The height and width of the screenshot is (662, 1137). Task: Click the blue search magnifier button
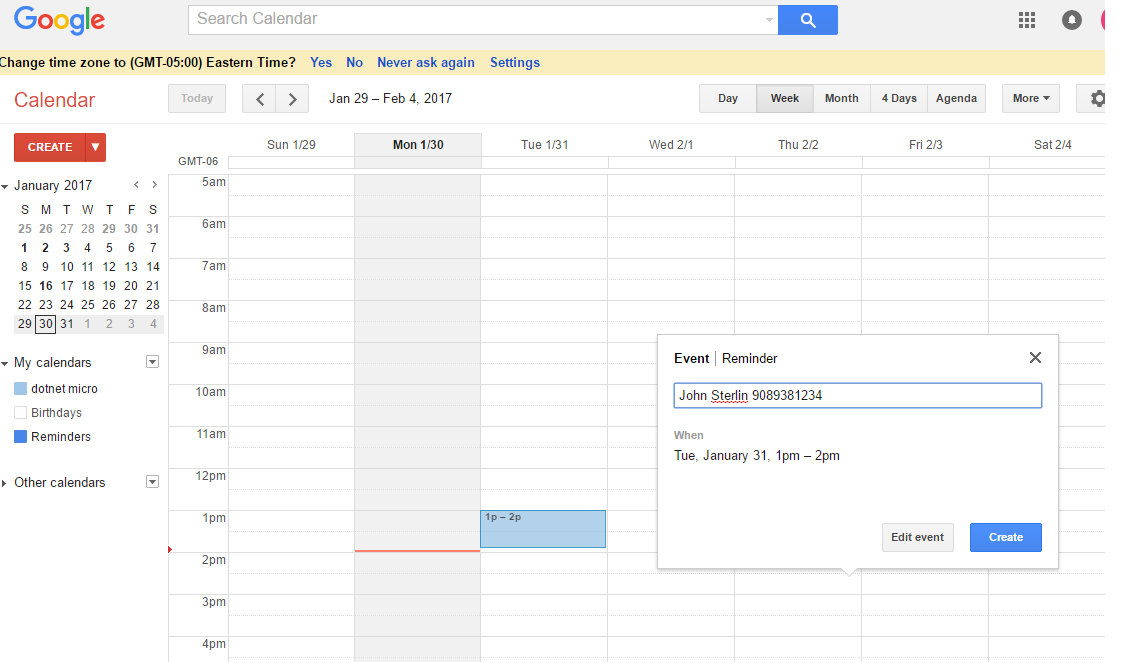807,20
